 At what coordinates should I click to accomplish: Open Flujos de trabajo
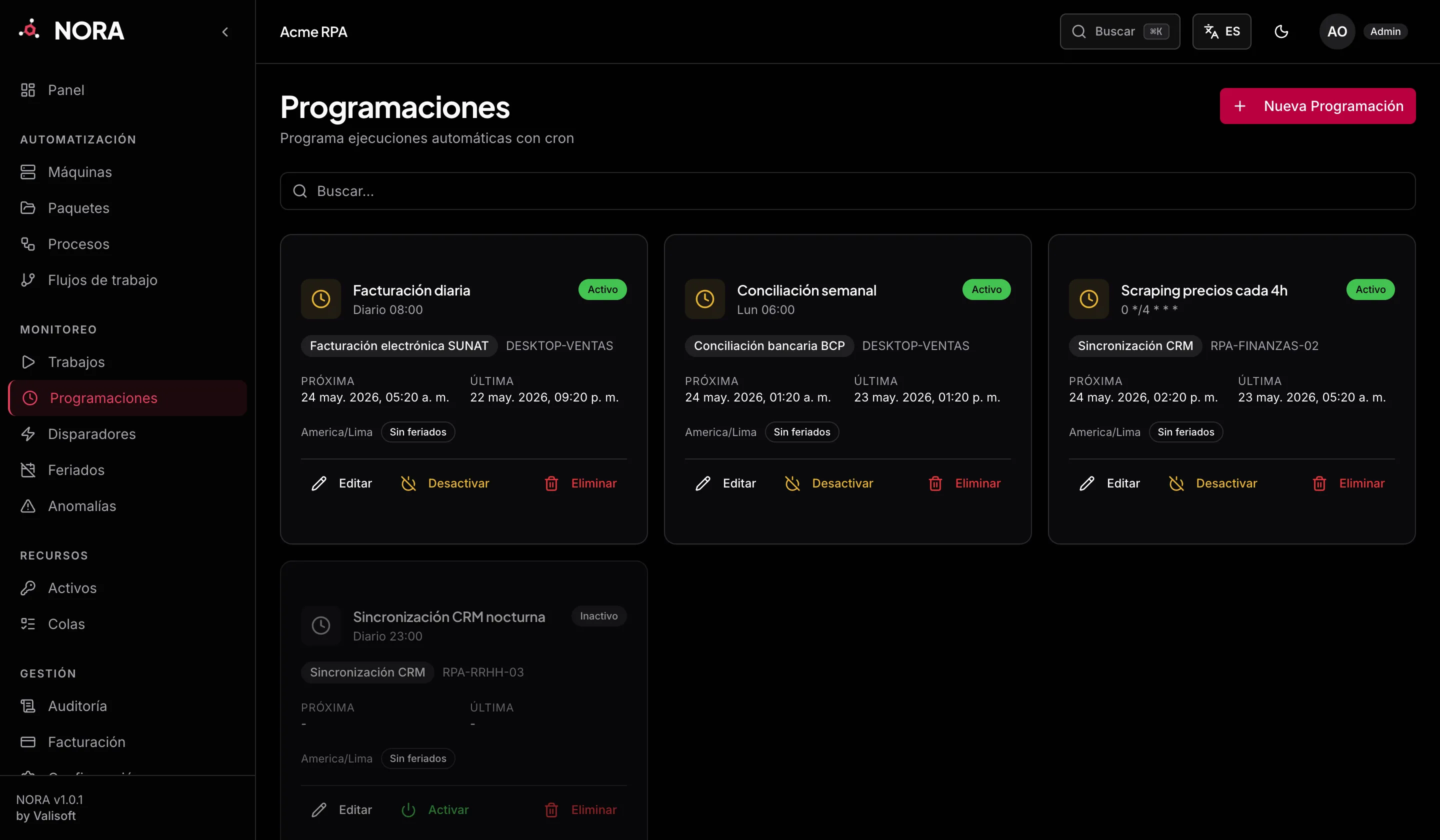127,280
